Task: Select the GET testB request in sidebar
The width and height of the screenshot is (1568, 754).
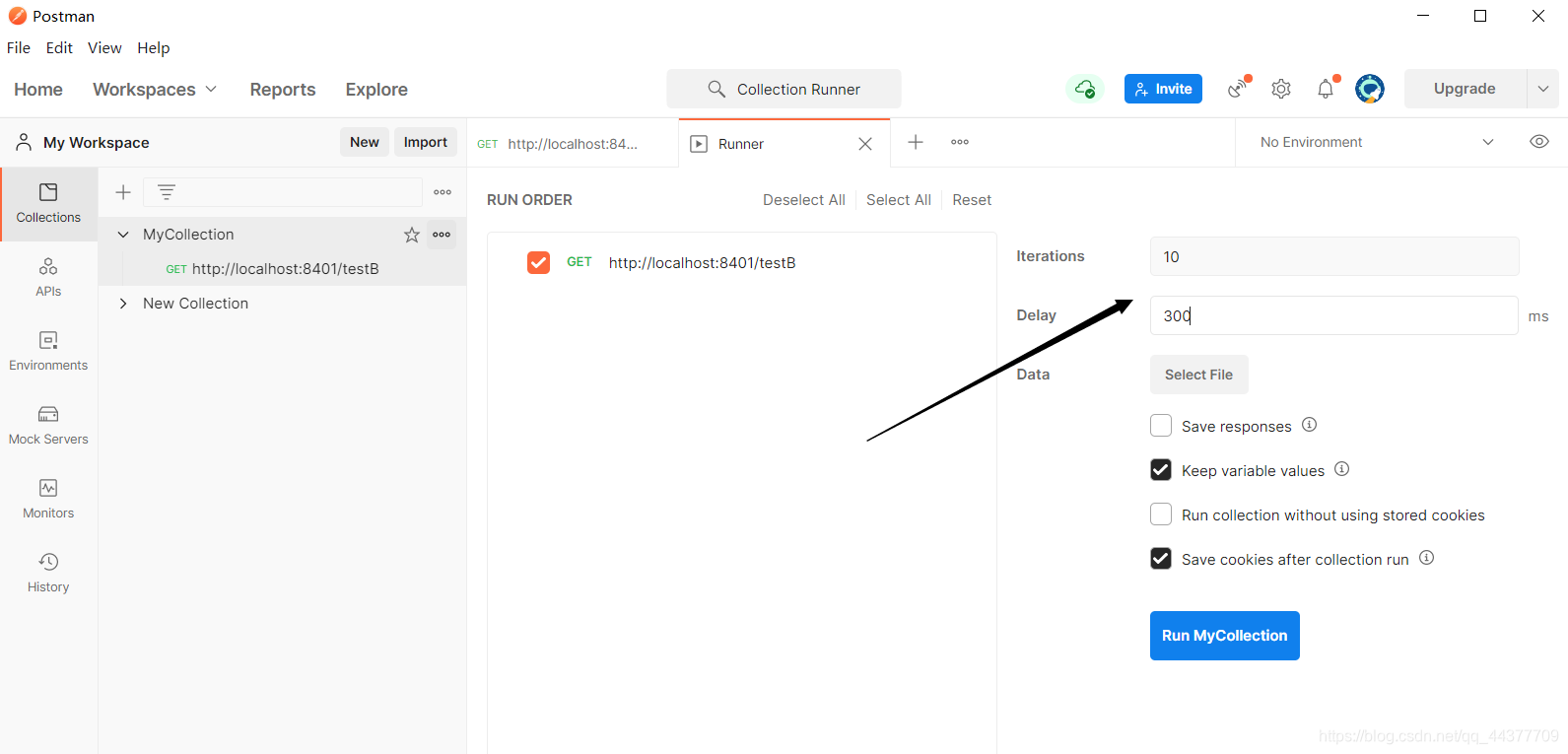Action: click(283, 269)
